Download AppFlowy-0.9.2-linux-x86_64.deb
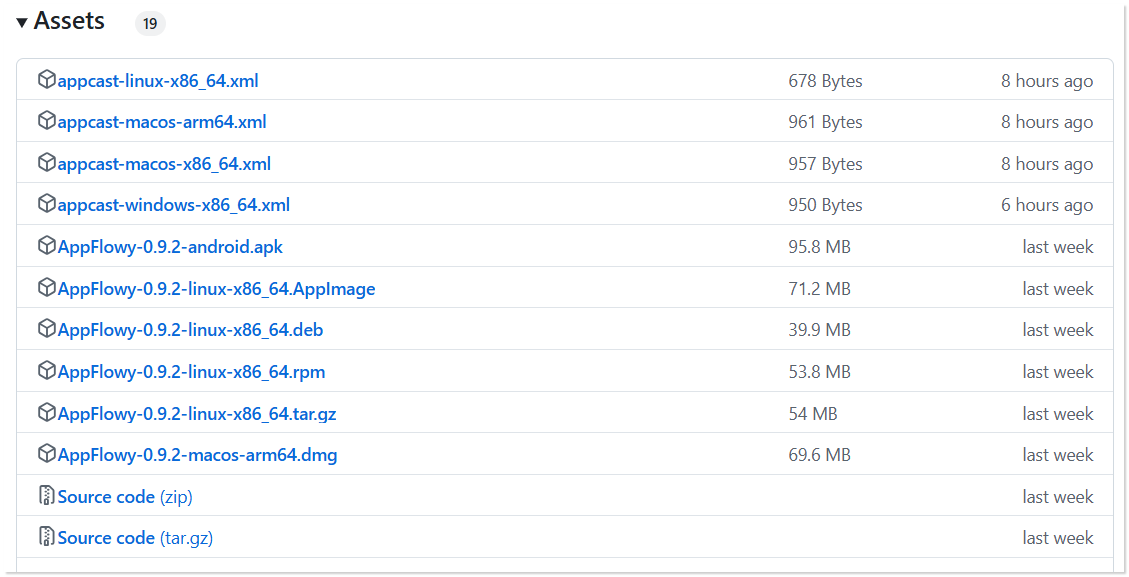The width and height of the screenshot is (1129, 577). pos(190,330)
